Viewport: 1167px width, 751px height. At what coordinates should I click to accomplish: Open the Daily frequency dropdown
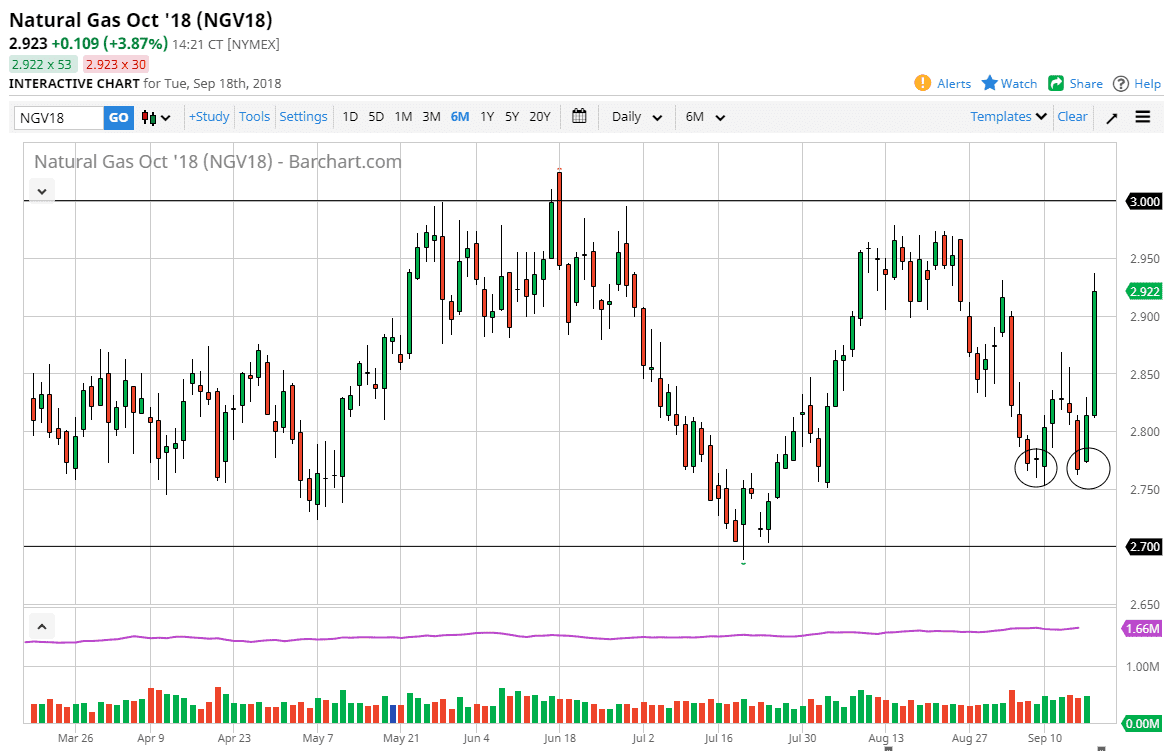635,117
